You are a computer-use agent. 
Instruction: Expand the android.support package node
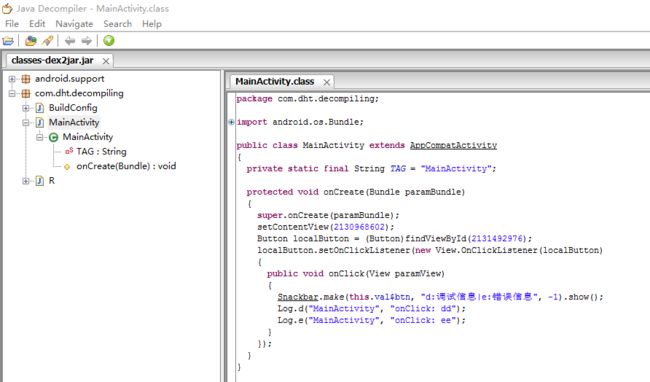pos(12,79)
